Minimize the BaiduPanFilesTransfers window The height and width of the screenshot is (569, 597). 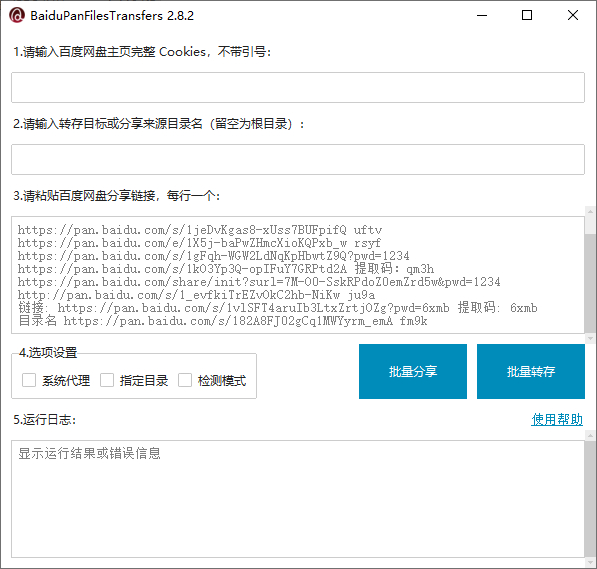click(482, 15)
